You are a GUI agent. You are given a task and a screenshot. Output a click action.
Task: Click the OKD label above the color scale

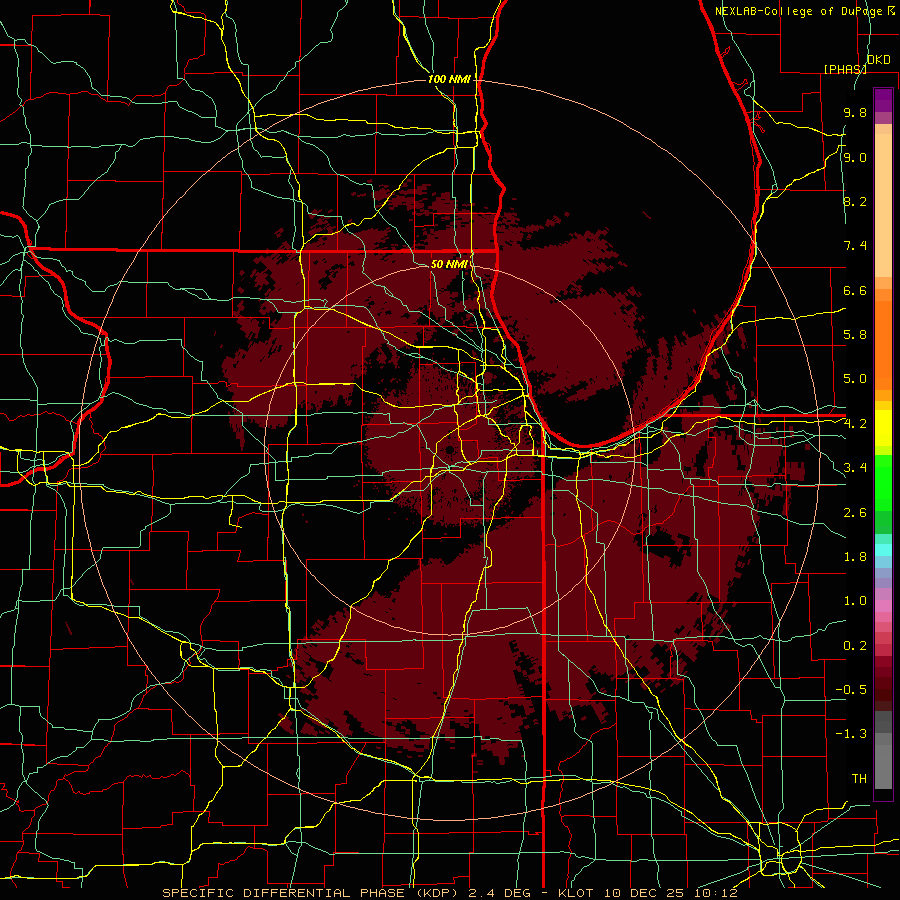(x=878, y=60)
